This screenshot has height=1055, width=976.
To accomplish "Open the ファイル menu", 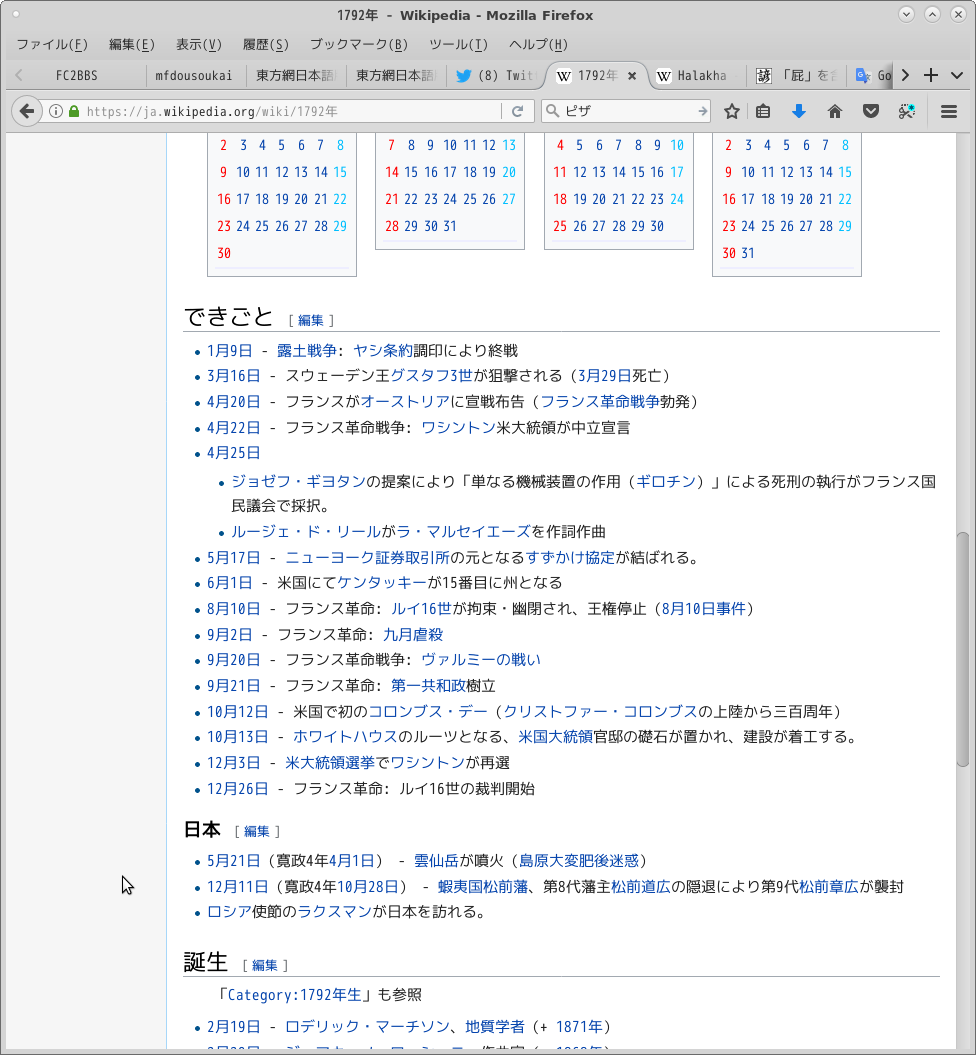I will pyautogui.click(x=52, y=44).
